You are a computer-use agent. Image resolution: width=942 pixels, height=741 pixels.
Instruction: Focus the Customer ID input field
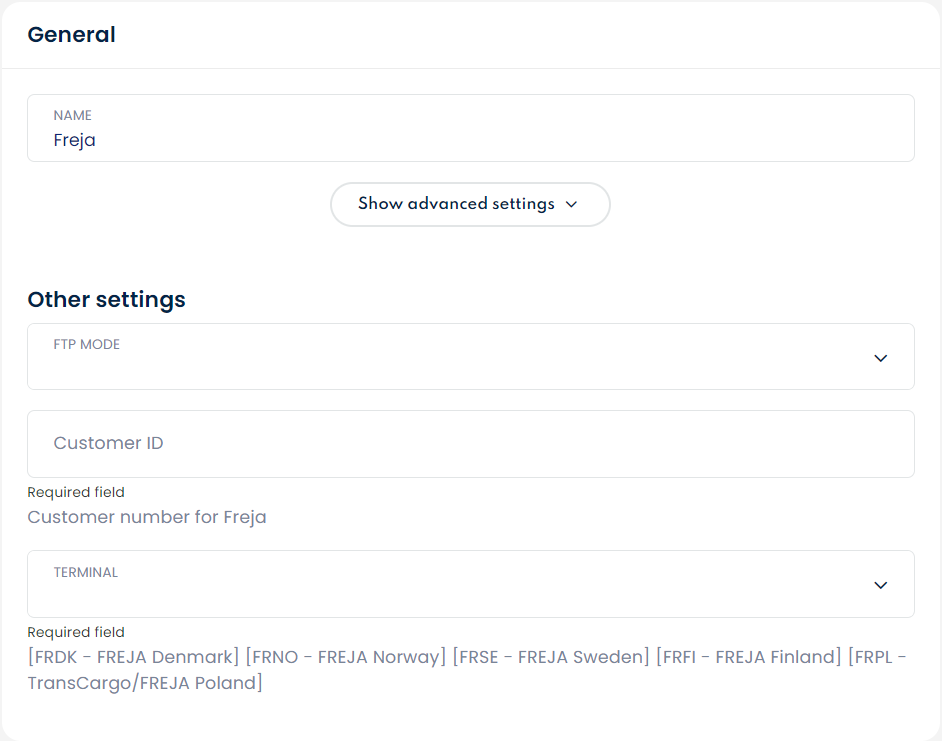click(x=470, y=444)
